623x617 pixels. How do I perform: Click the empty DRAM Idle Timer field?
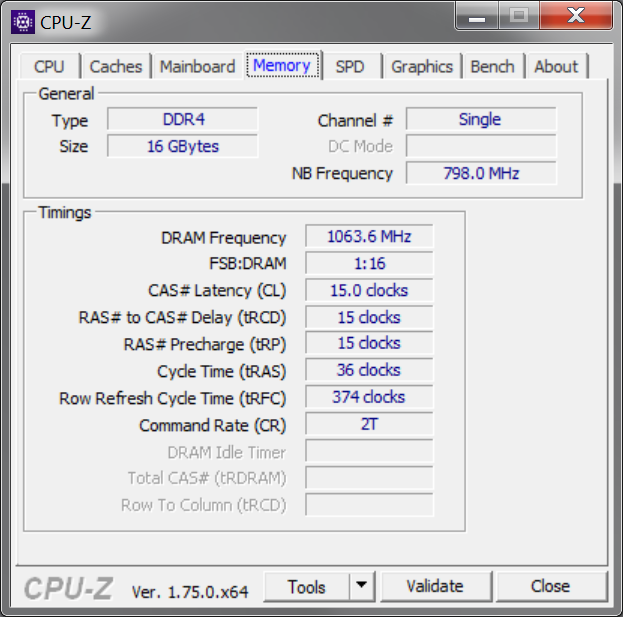click(369, 451)
